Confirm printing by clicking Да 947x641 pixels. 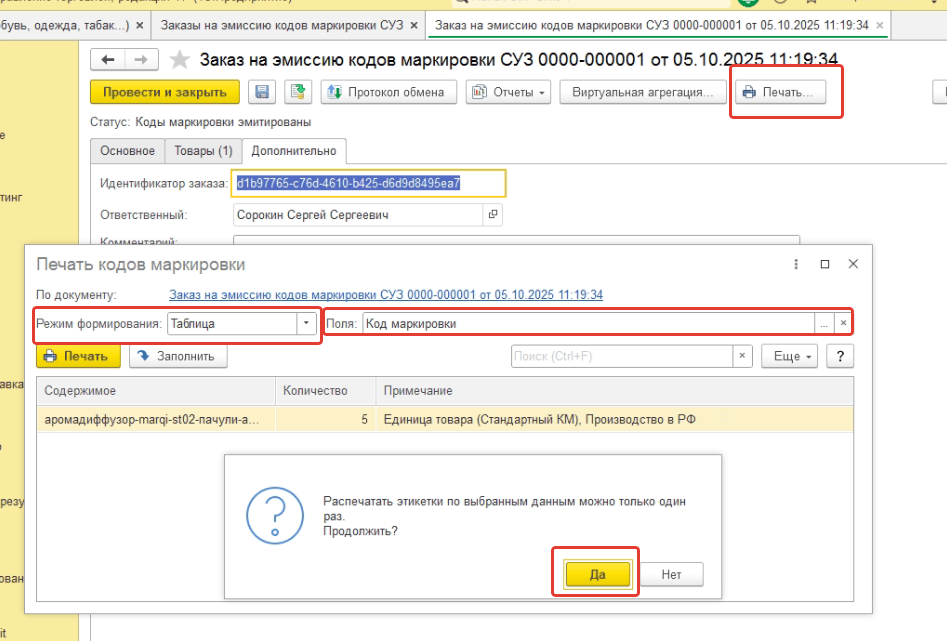coord(597,574)
